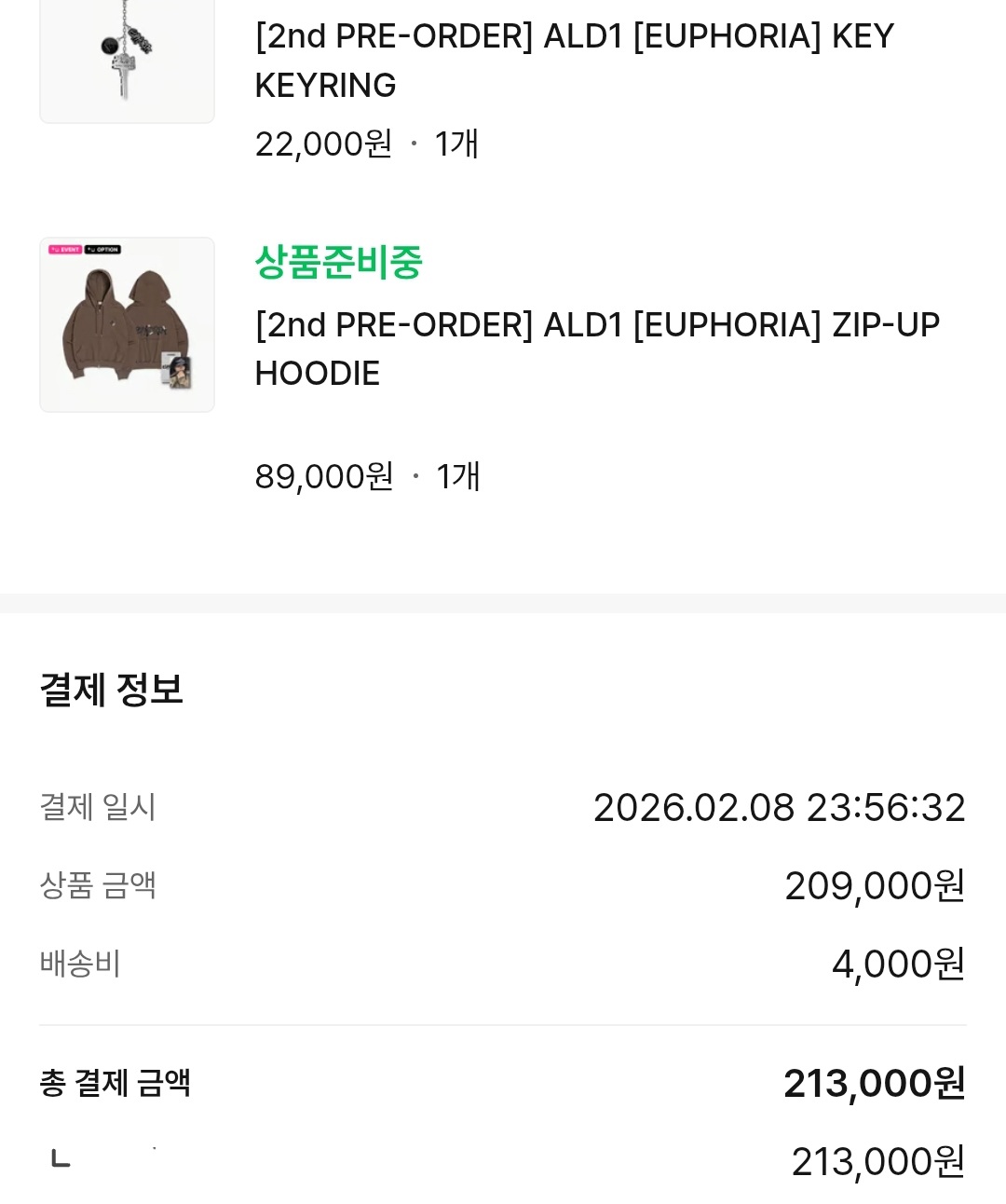This screenshot has width=1006, height=1204.
Task: Tap the 209,000원 product amount
Action: 874,886
